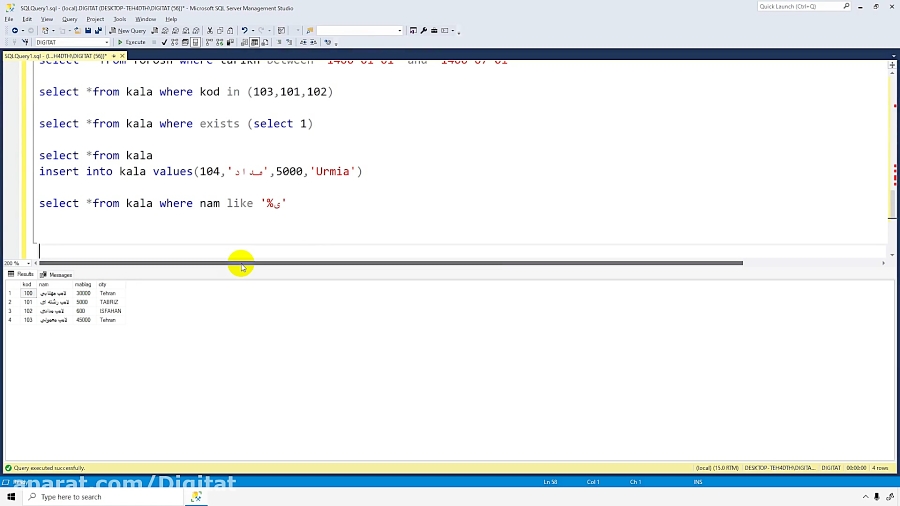The height and width of the screenshot is (506, 900).
Task: Click the New Query button
Action: click(x=127, y=30)
